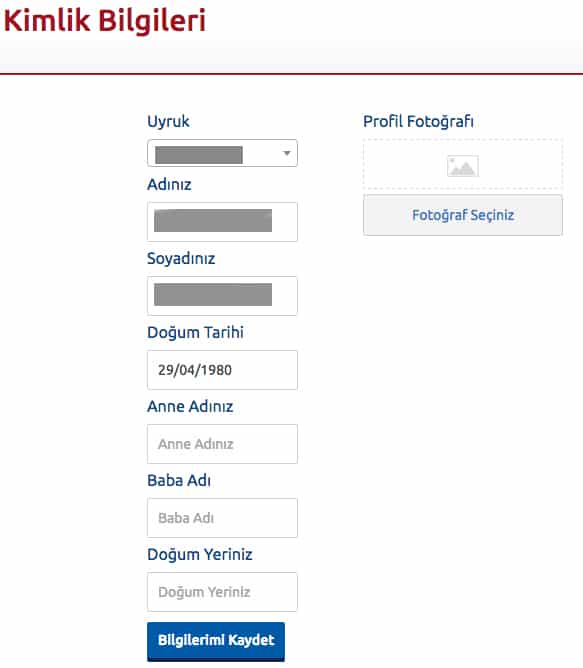
Task: Click the Doğum Tarihi label
Action: click(x=195, y=332)
